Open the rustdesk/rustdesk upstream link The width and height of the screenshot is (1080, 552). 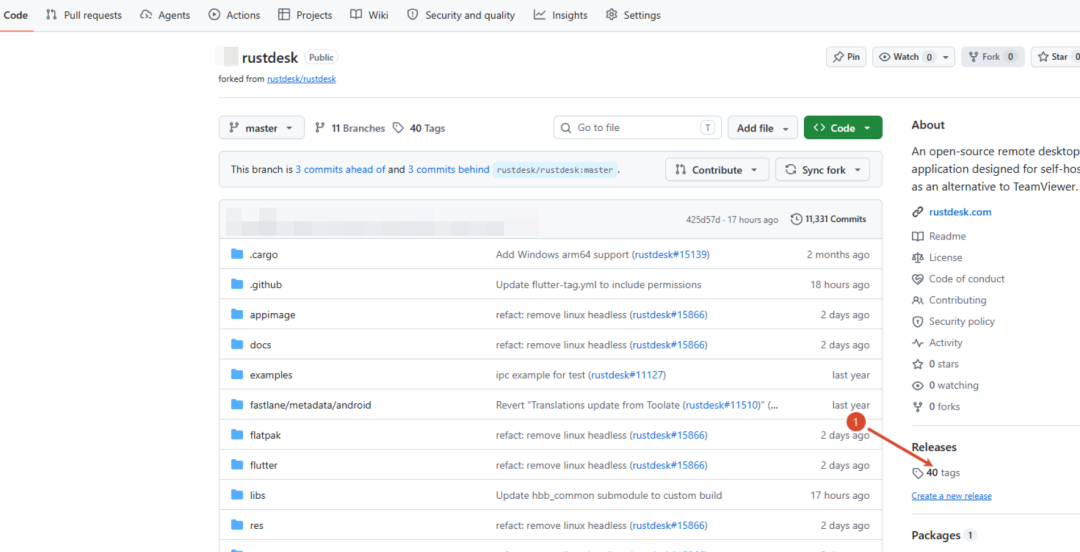click(301, 79)
